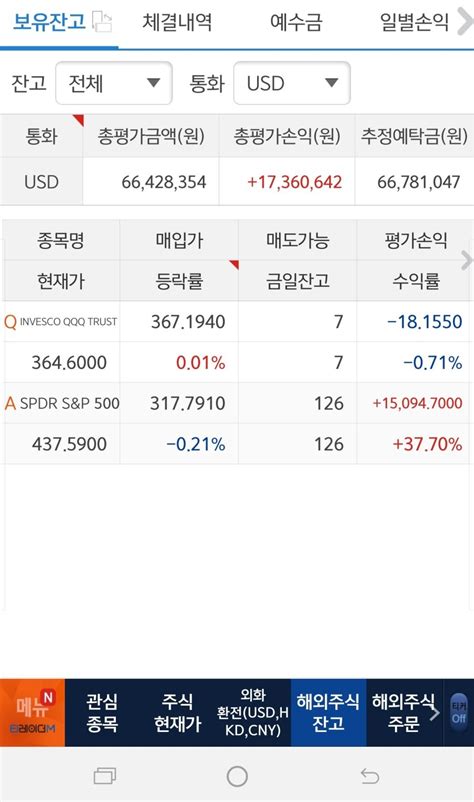Show more tabs with top right chevron
Viewport: 474px width, 802px height.
pos(464,21)
